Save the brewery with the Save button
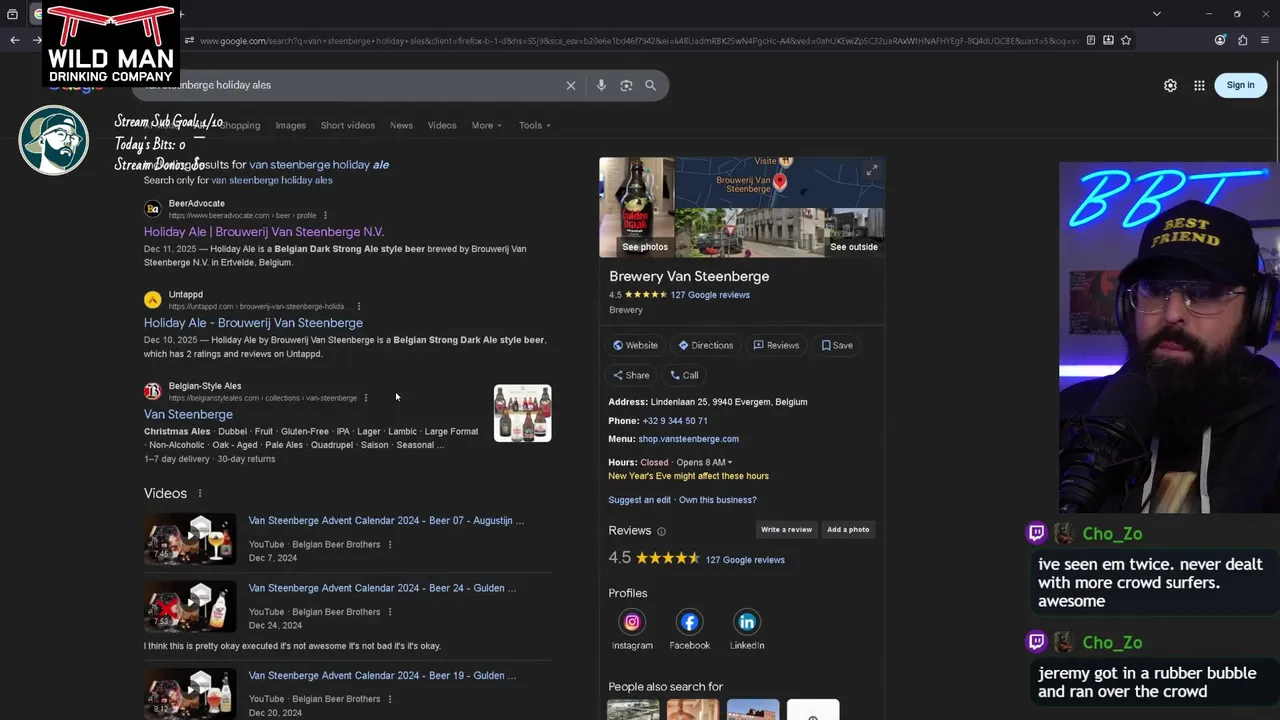 (837, 345)
